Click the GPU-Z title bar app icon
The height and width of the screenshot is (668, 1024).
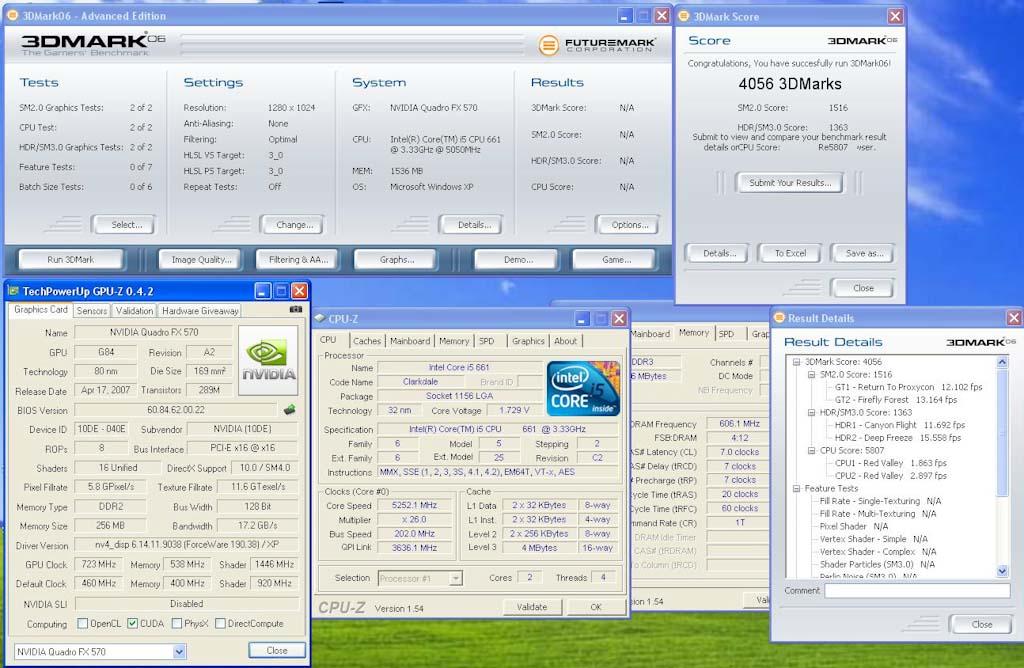pos(13,291)
